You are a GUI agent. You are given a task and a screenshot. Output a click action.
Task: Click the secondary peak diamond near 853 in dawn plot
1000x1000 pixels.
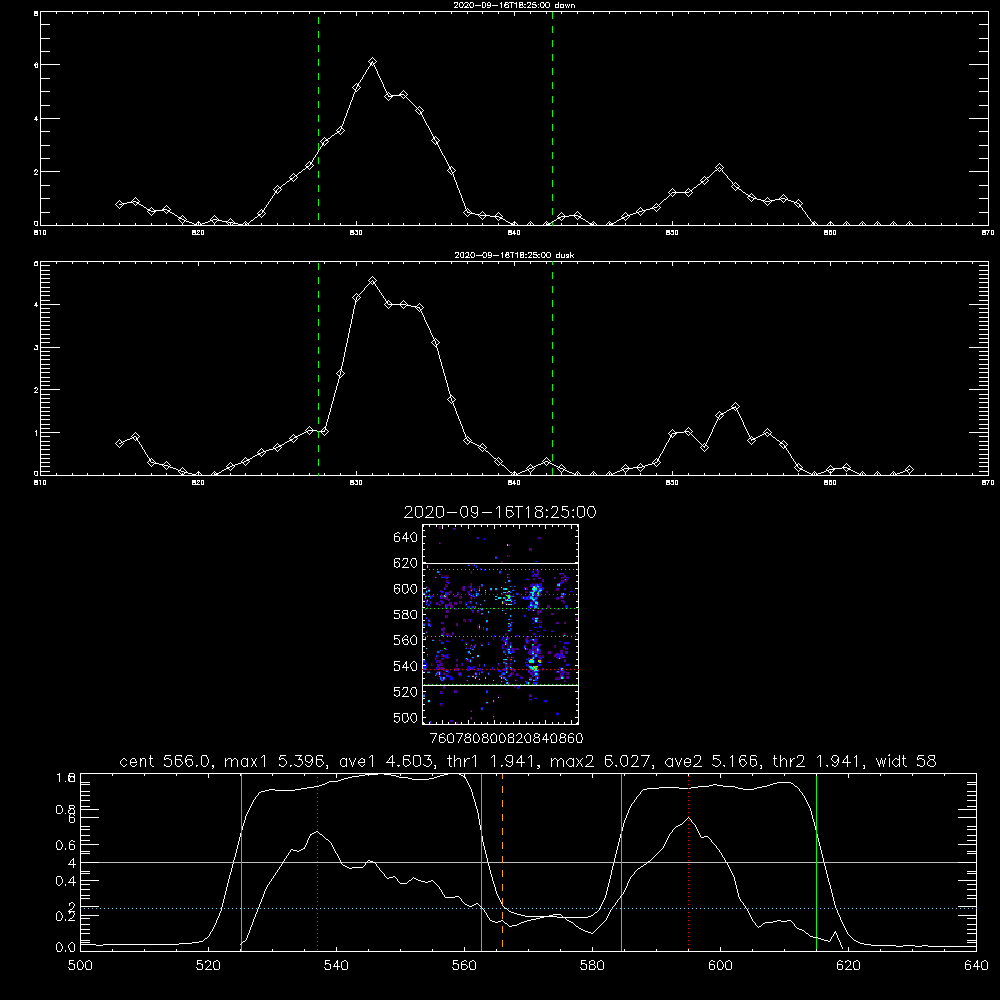[719, 168]
